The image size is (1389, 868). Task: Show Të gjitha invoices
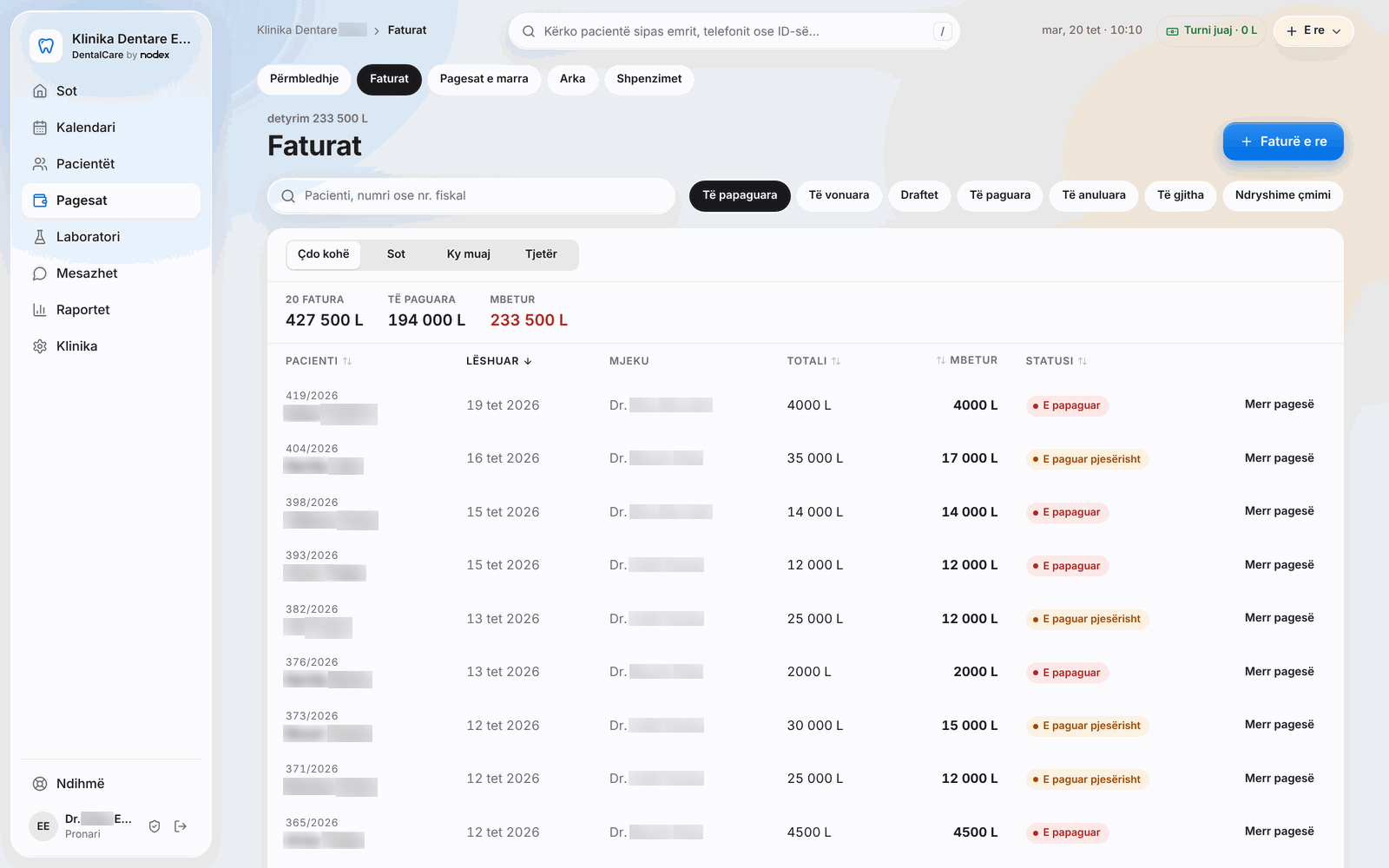click(x=1181, y=195)
